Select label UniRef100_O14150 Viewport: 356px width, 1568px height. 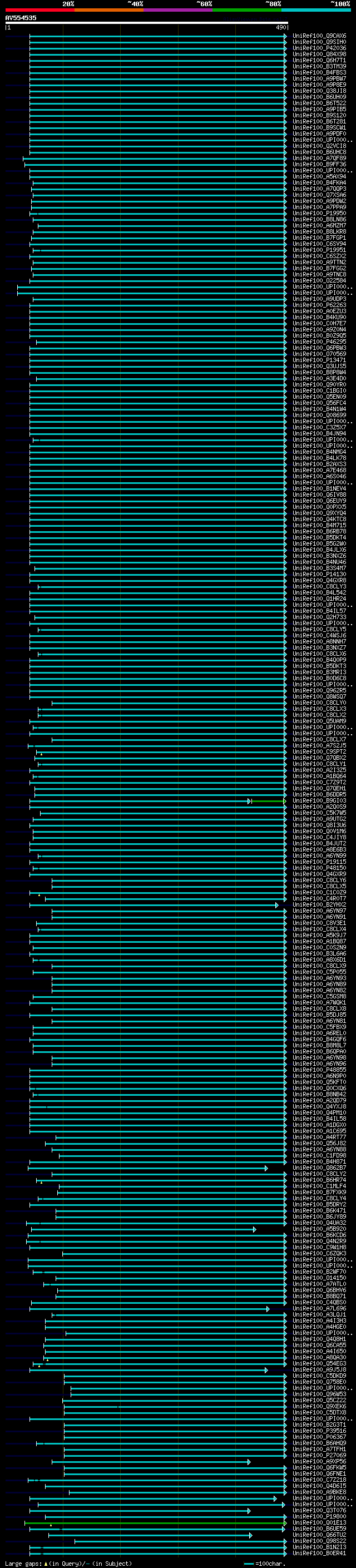click(x=319, y=1278)
